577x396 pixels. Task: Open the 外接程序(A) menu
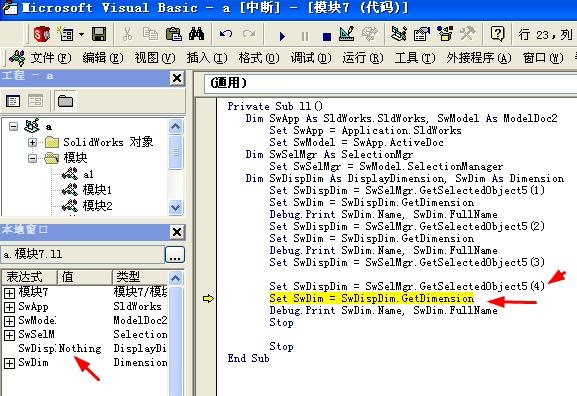pos(479,58)
